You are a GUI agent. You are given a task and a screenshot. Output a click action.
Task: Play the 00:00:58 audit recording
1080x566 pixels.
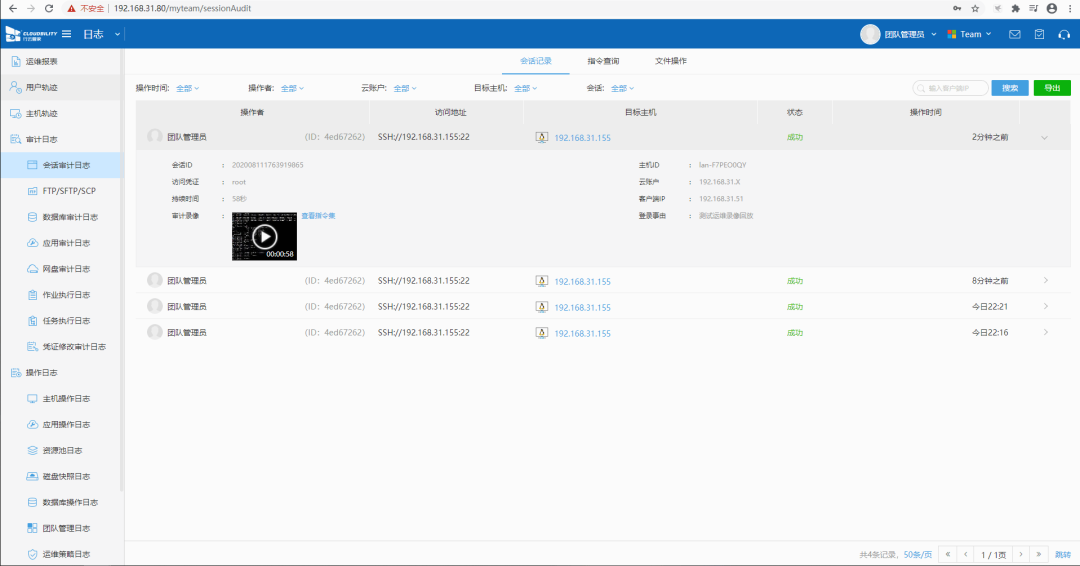pos(264,237)
